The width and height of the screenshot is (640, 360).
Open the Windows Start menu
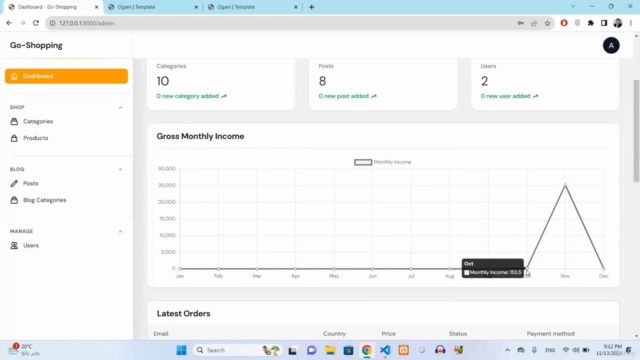[x=181, y=350]
